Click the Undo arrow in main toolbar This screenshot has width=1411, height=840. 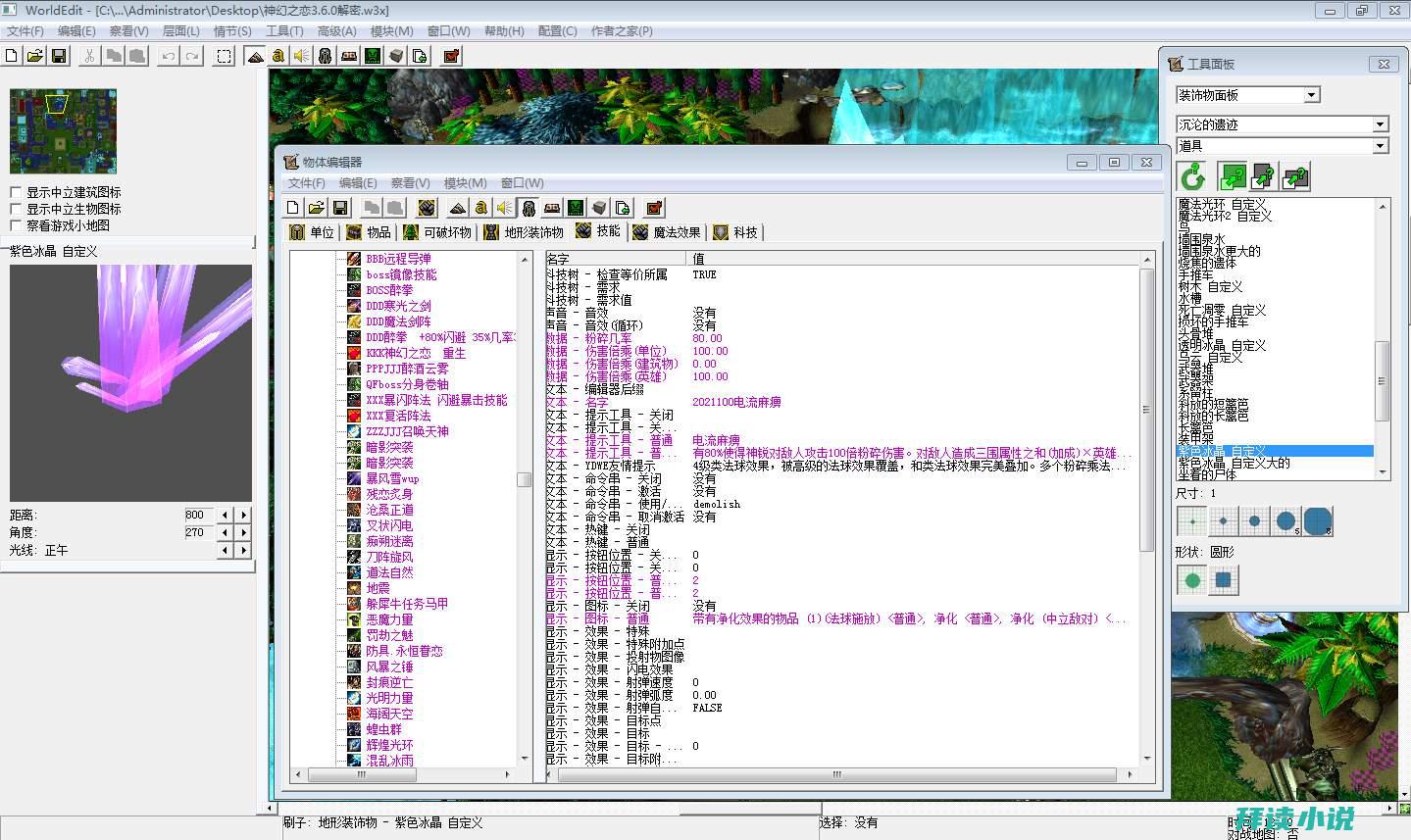pos(169,56)
